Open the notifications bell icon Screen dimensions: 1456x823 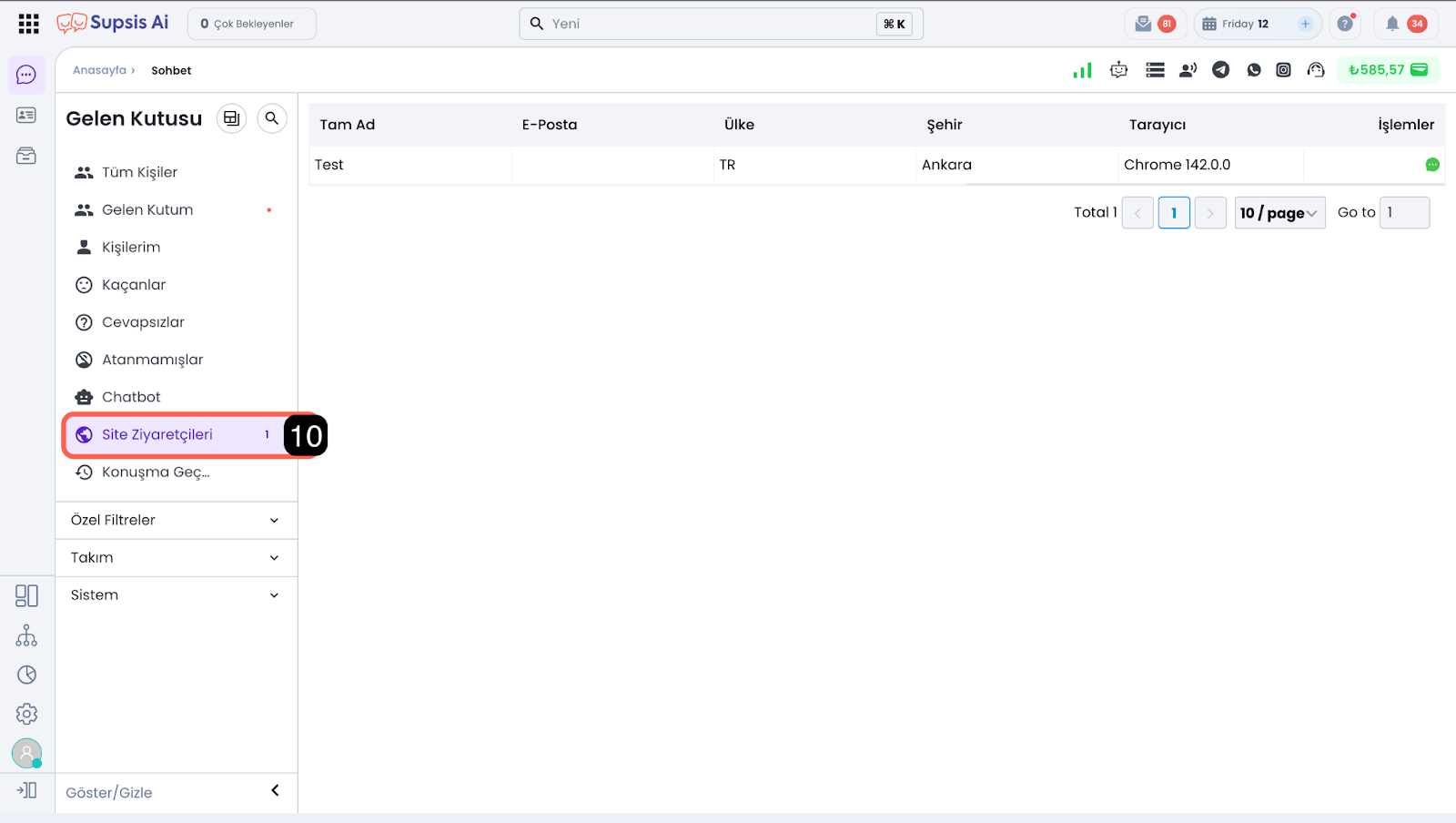tap(1392, 24)
